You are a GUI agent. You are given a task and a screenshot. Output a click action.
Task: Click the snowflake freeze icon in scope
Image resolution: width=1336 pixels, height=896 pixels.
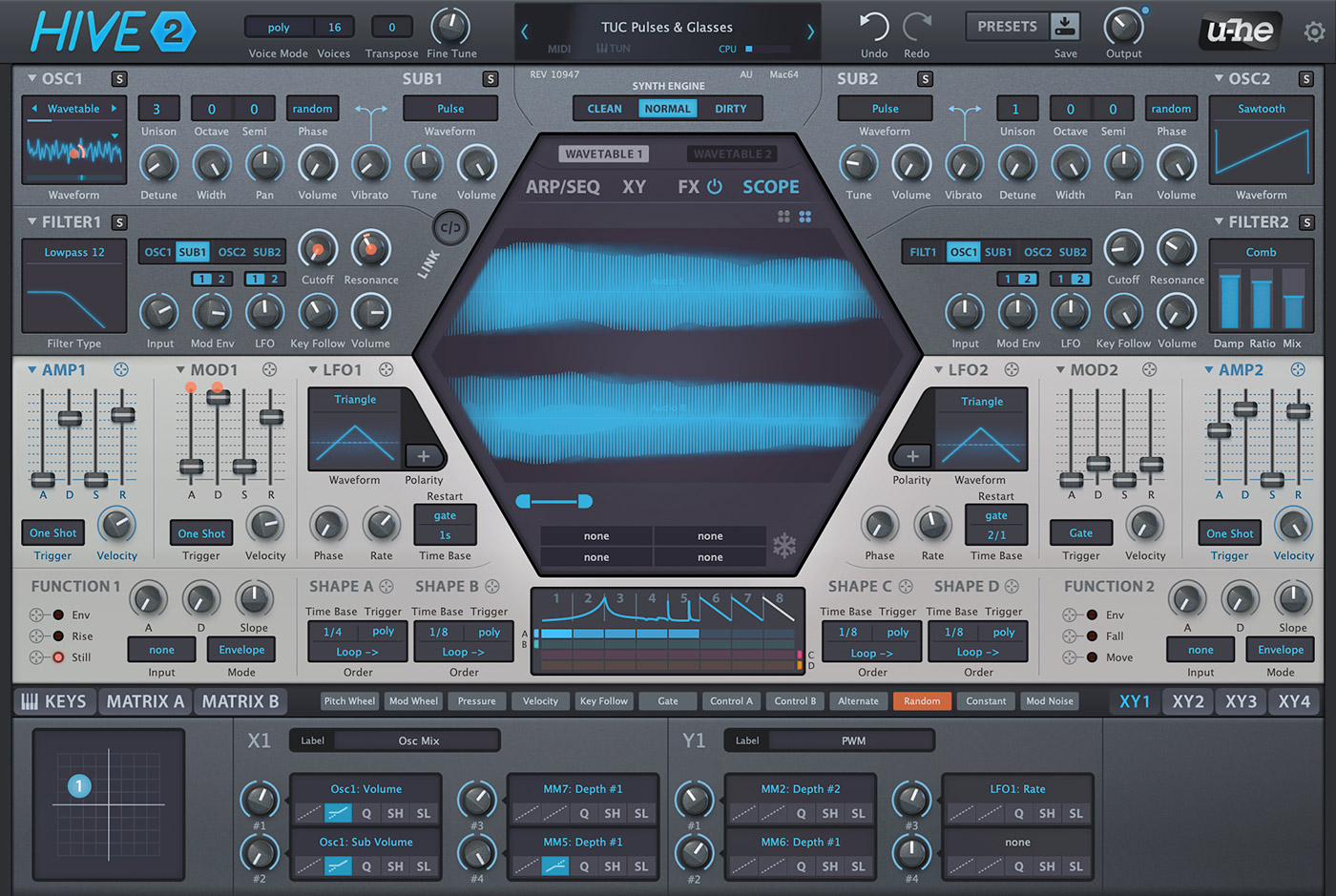pyautogui.click(x=783, y=546)
